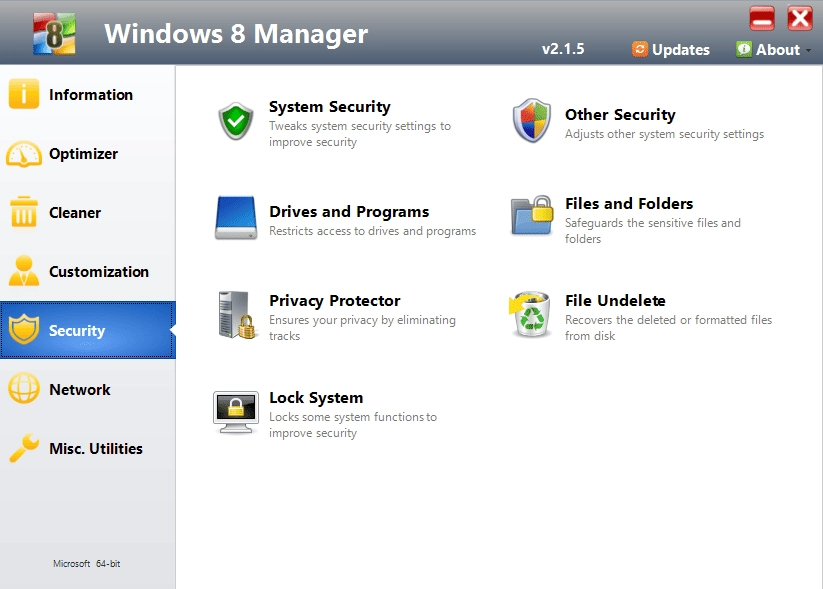Image resolution: width=823 pixels, height=589 pixels.
Task: Open the Files and Folders title
Action: click(629, 203)
